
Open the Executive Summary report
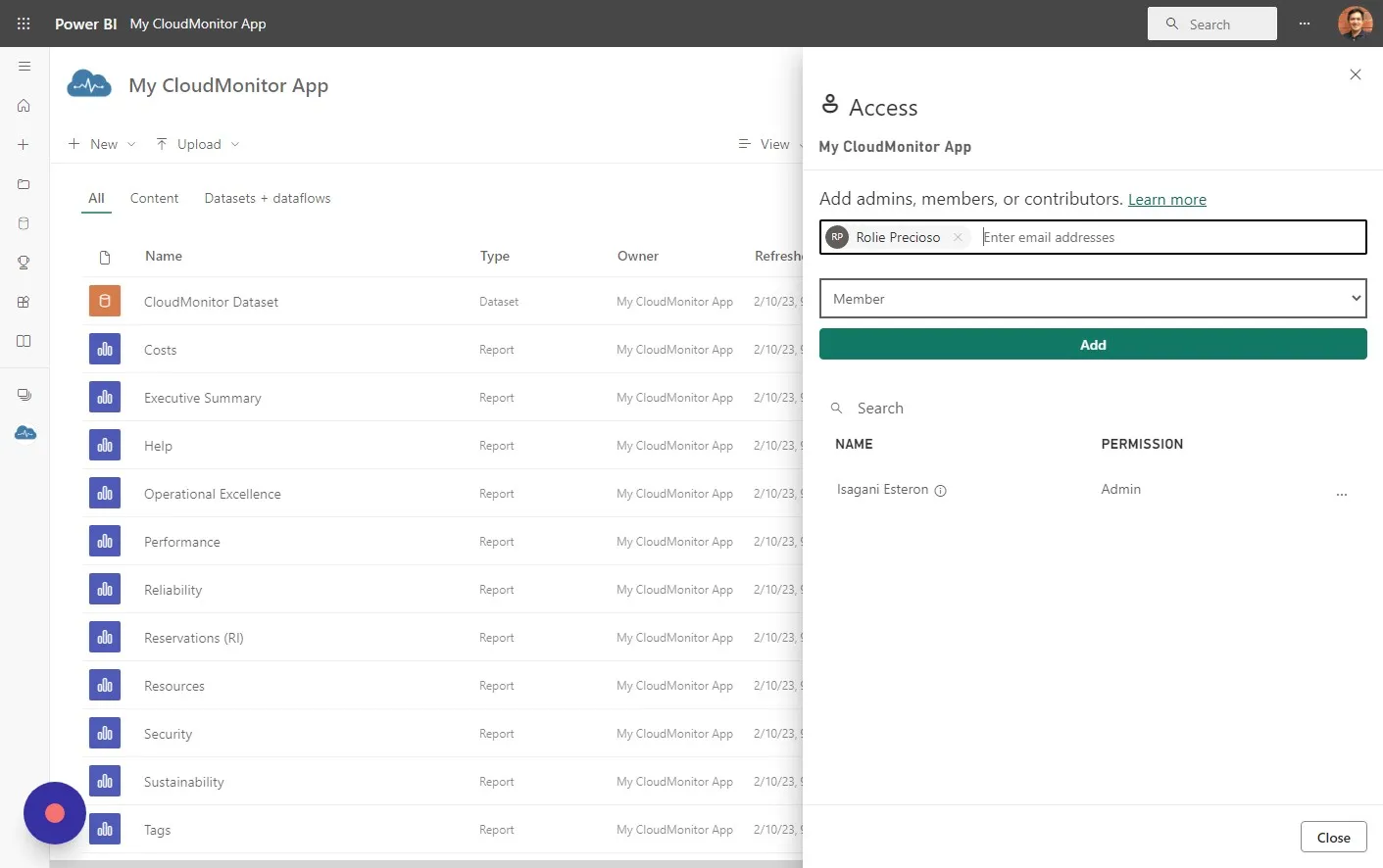coord(203,398)
